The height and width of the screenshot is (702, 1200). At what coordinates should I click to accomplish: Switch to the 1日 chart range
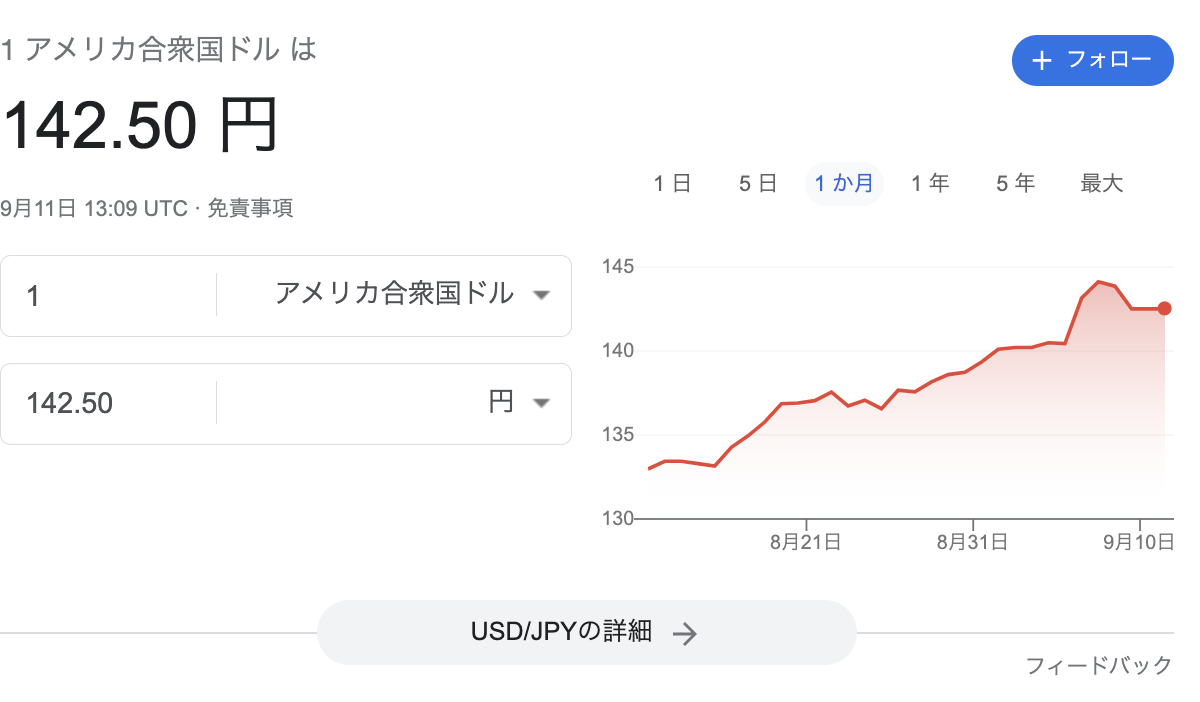pyautogui.click(x=672, y=184)
